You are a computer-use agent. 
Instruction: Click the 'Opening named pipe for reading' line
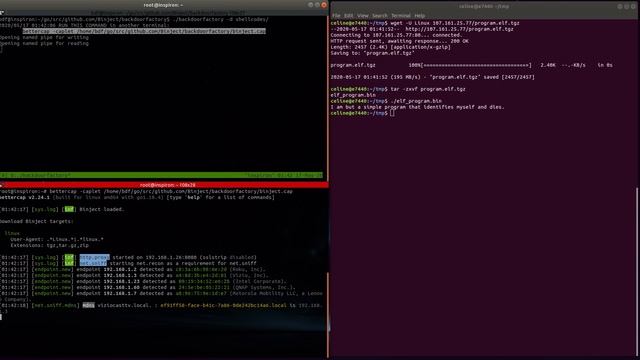[44, 43]
